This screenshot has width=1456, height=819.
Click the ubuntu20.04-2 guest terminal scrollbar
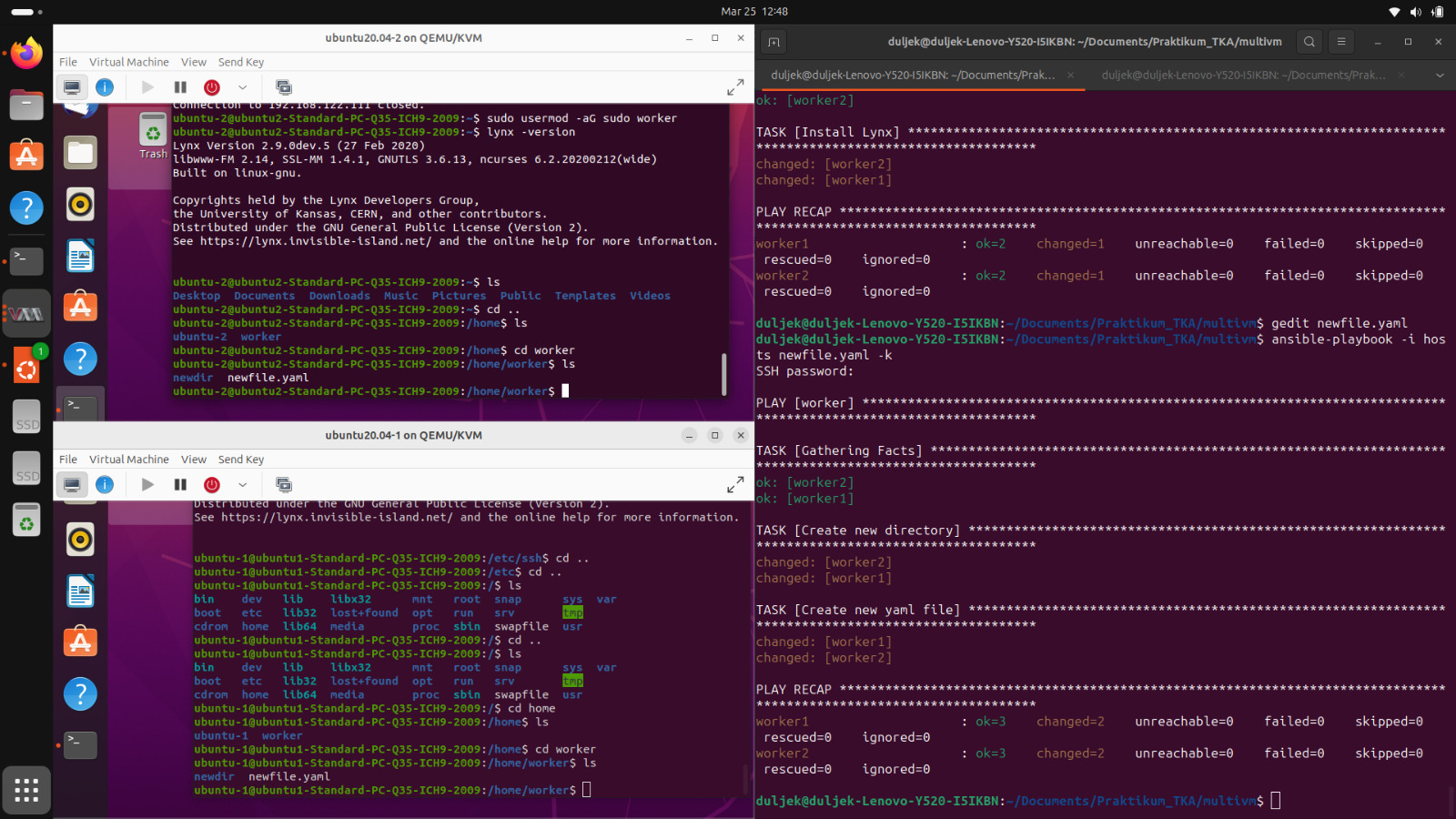click(724, 374)
